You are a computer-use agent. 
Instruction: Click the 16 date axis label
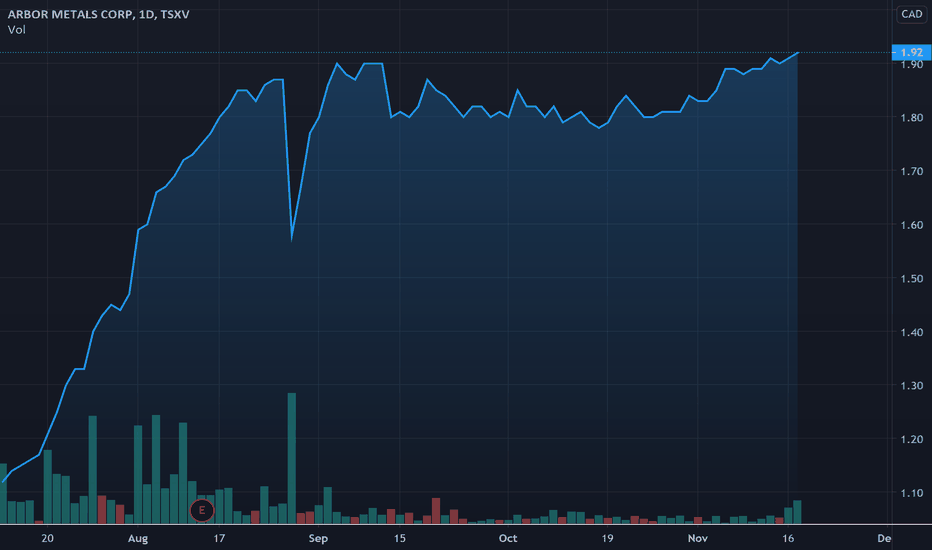pyautogui.click(x=788, y=539)
